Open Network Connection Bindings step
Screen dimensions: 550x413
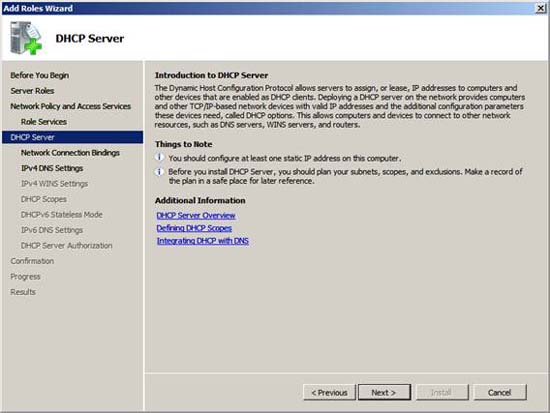coord(70,153)
